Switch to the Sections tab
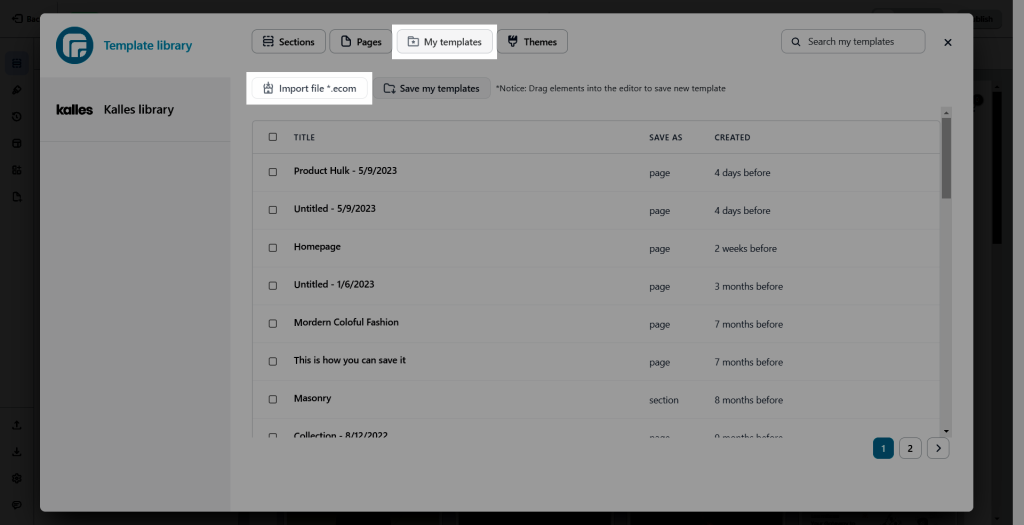The width and height of the screenshot is (1024, 525). click(x=288, y=42)
